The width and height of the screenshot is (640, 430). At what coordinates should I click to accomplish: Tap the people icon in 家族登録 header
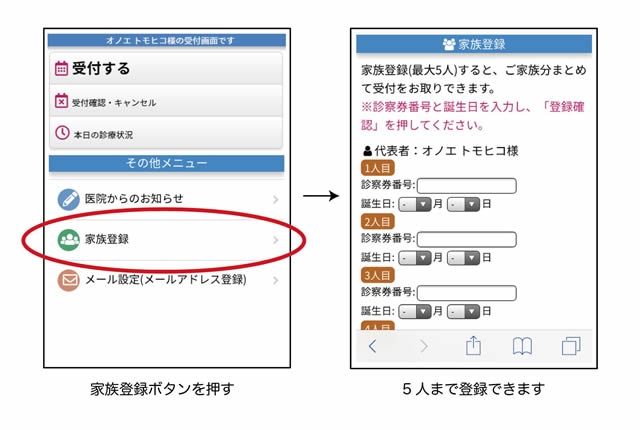tap(449, 44)
